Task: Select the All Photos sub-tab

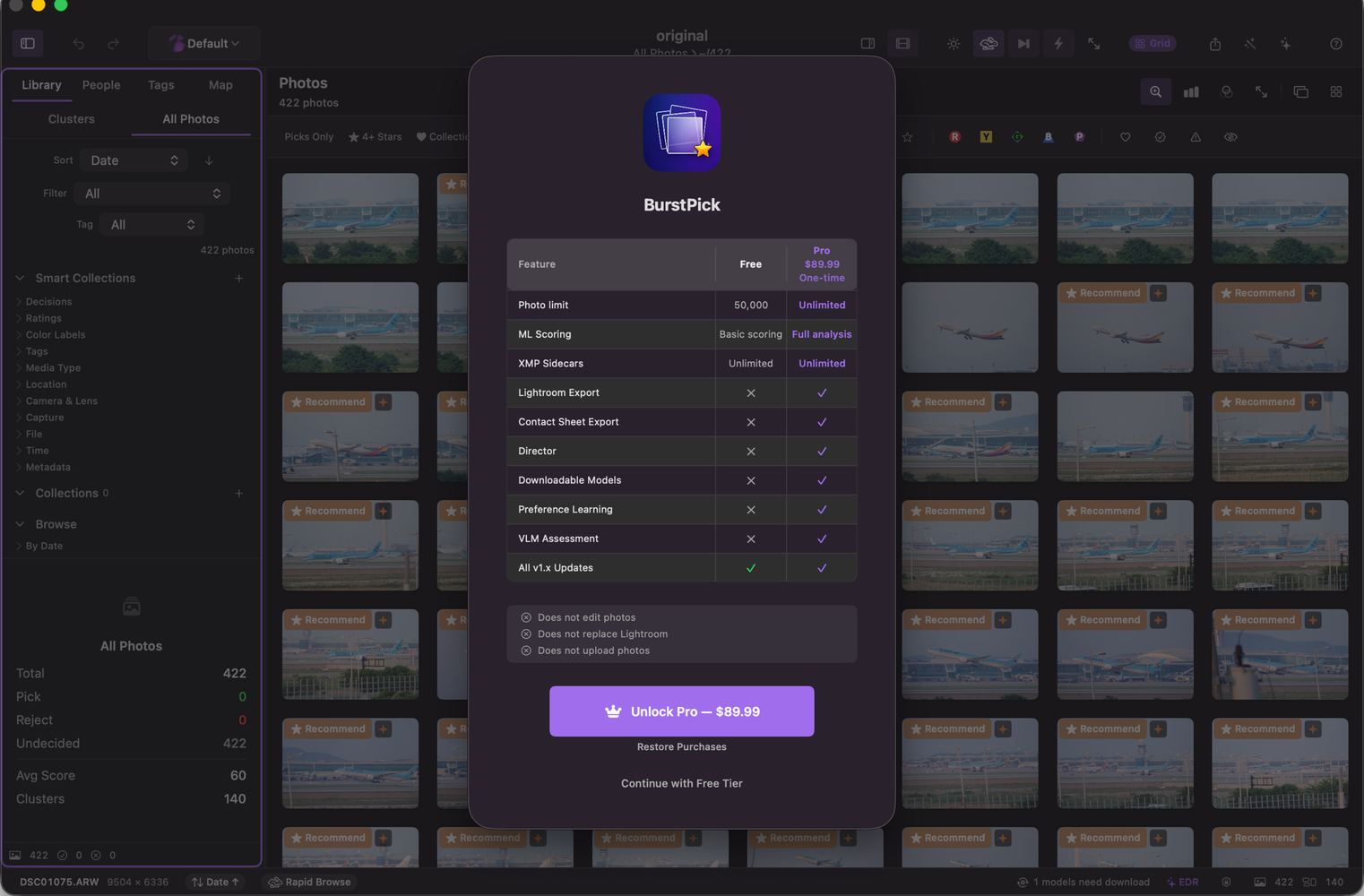Action: [191, 119]
